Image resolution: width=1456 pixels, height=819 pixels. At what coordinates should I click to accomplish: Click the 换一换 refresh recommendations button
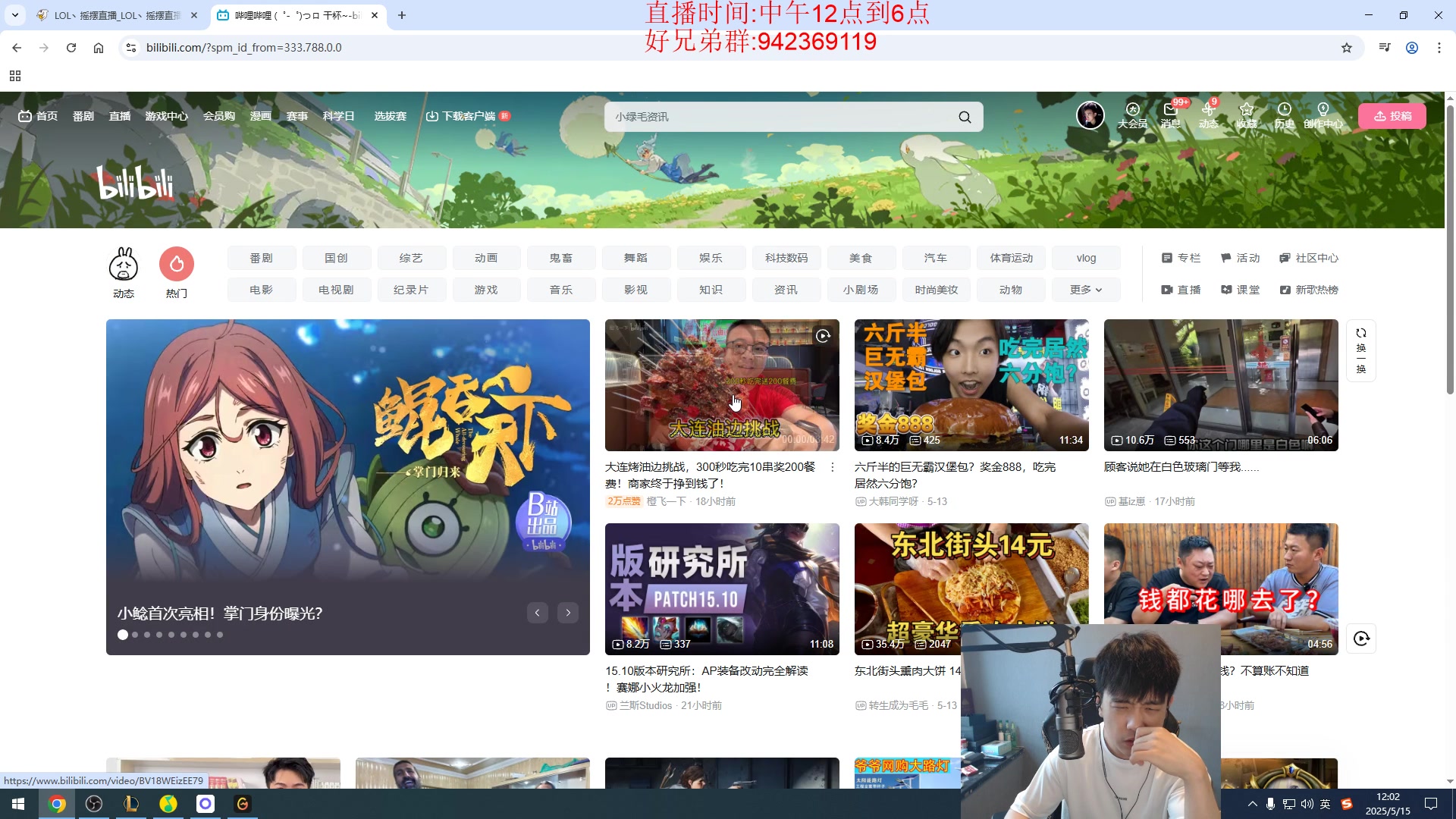(1361, 350)
